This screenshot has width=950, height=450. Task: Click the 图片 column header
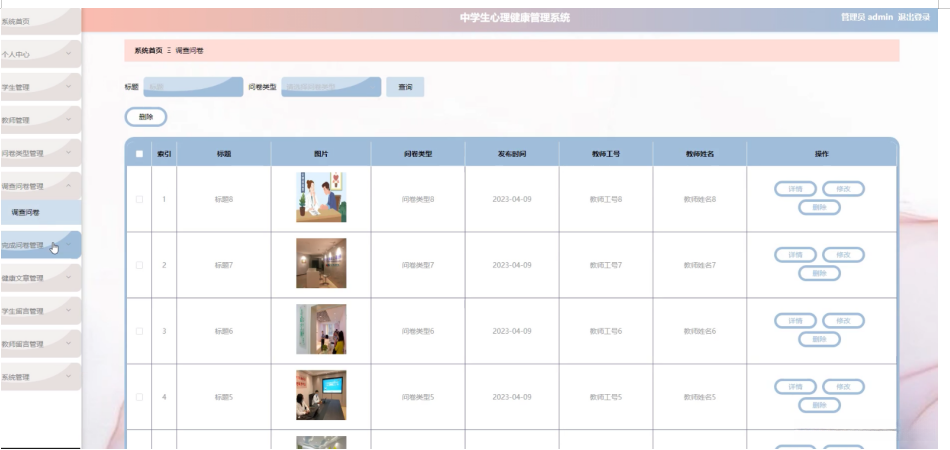coord(321,154)
